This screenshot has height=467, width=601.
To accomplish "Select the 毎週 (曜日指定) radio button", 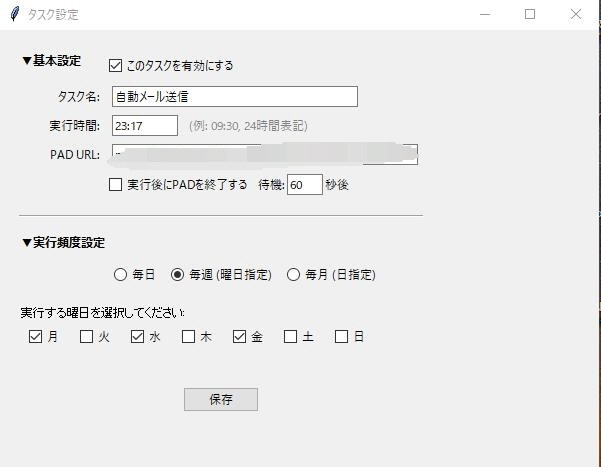I will pyautogui.click(x=177, y=275).
